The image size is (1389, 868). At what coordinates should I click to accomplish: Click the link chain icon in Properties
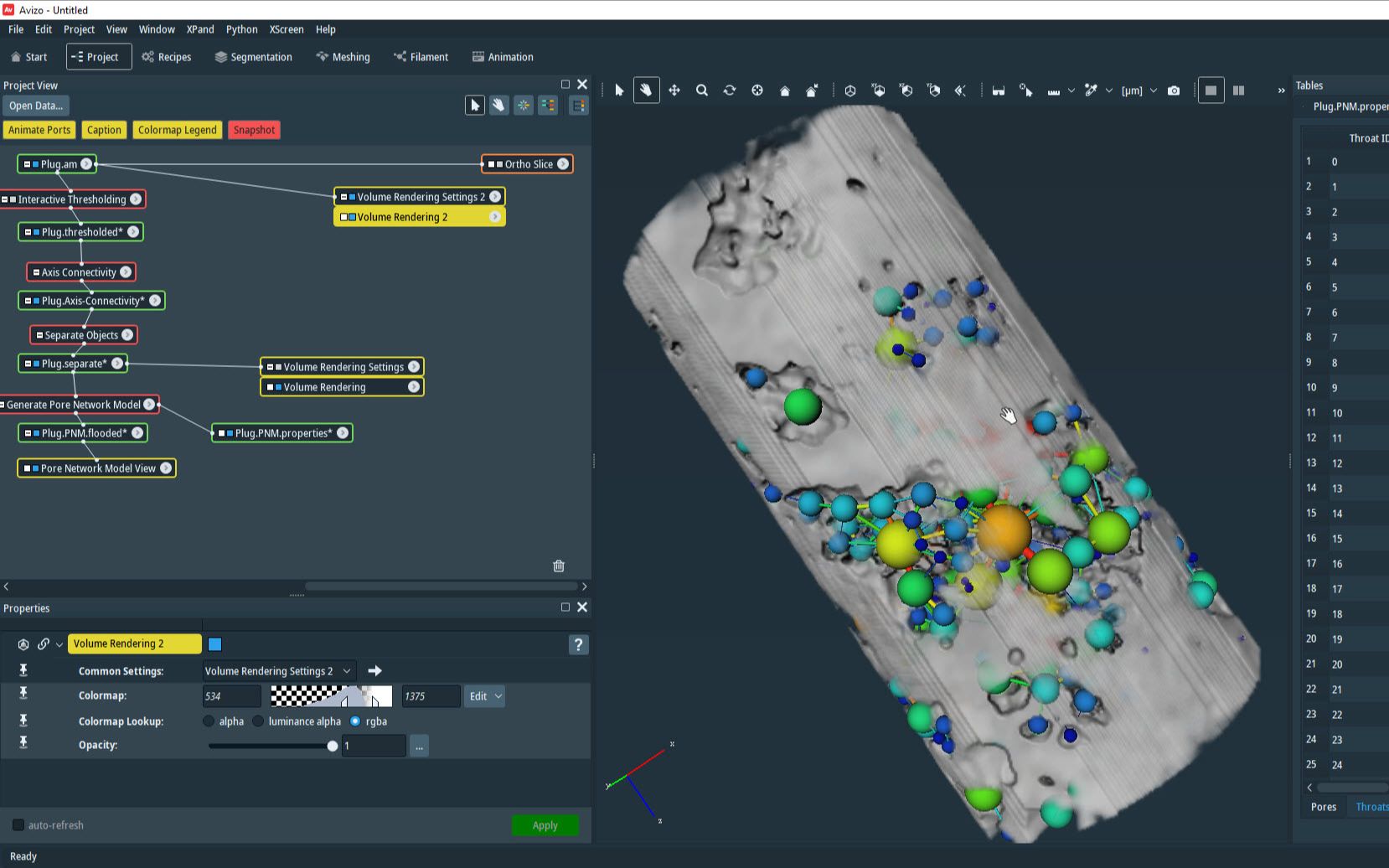[x=43, y=644]
